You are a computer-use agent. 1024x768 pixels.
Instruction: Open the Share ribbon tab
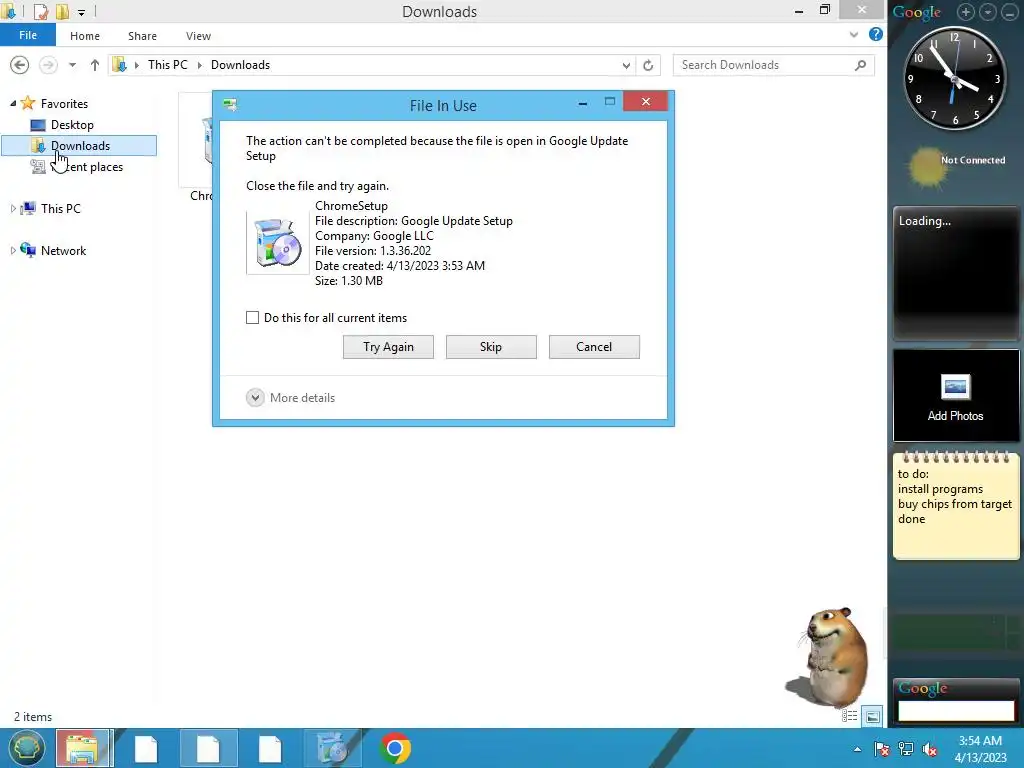tap(142, 36)
